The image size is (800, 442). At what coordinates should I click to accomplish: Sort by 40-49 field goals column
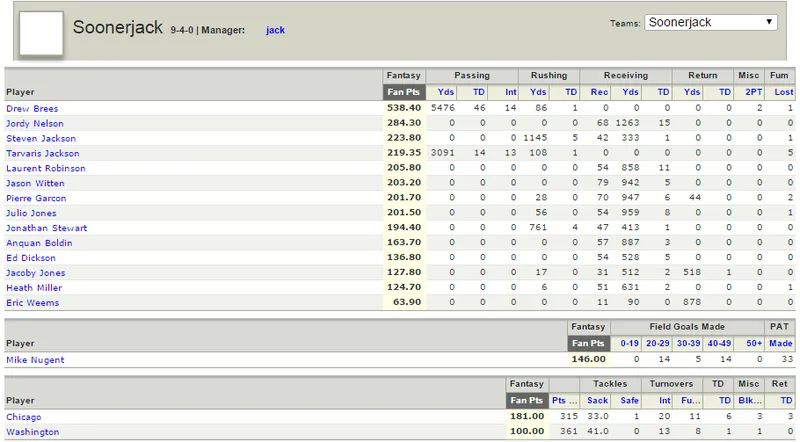click(719, 343)
